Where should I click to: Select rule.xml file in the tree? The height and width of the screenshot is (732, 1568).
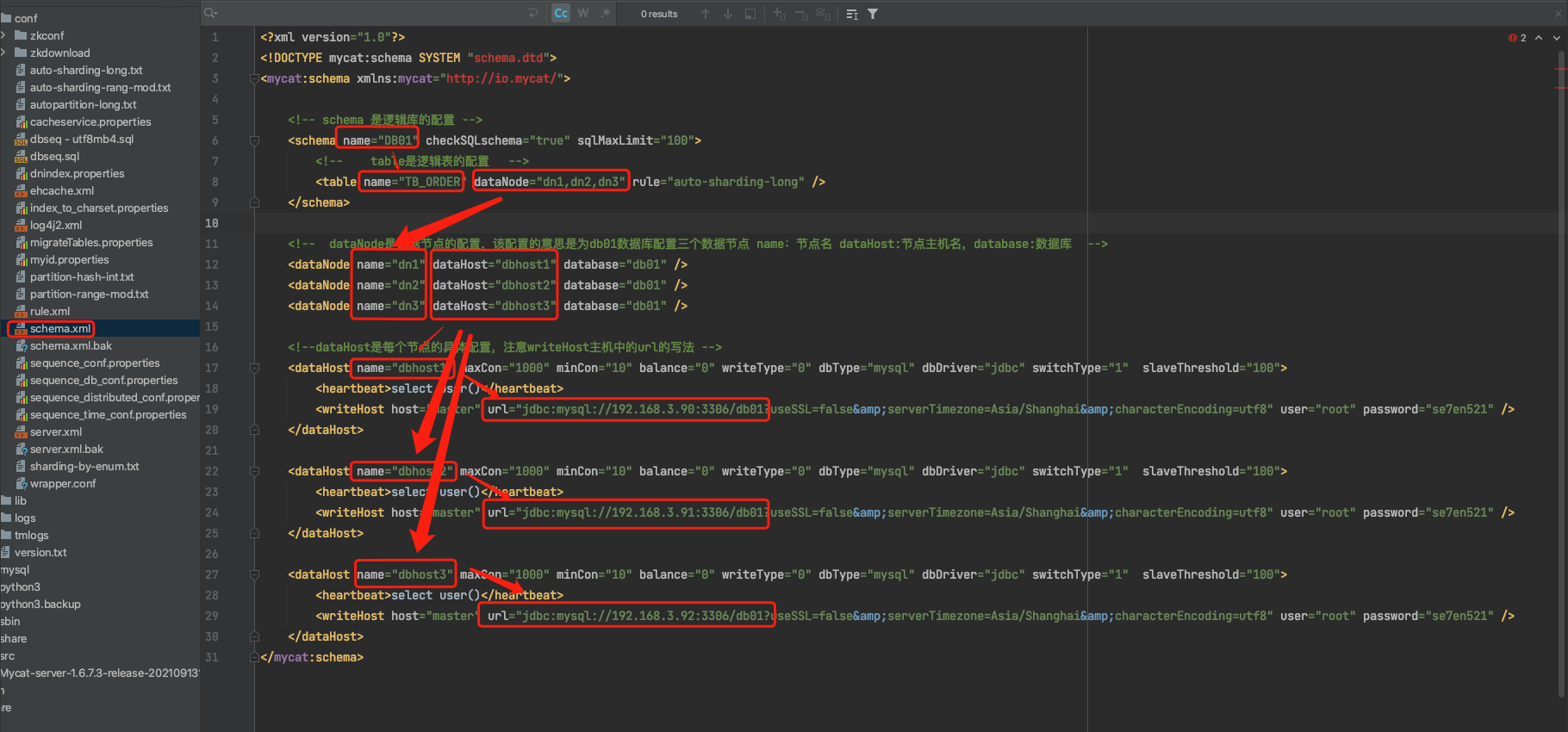tap(50, 311)
